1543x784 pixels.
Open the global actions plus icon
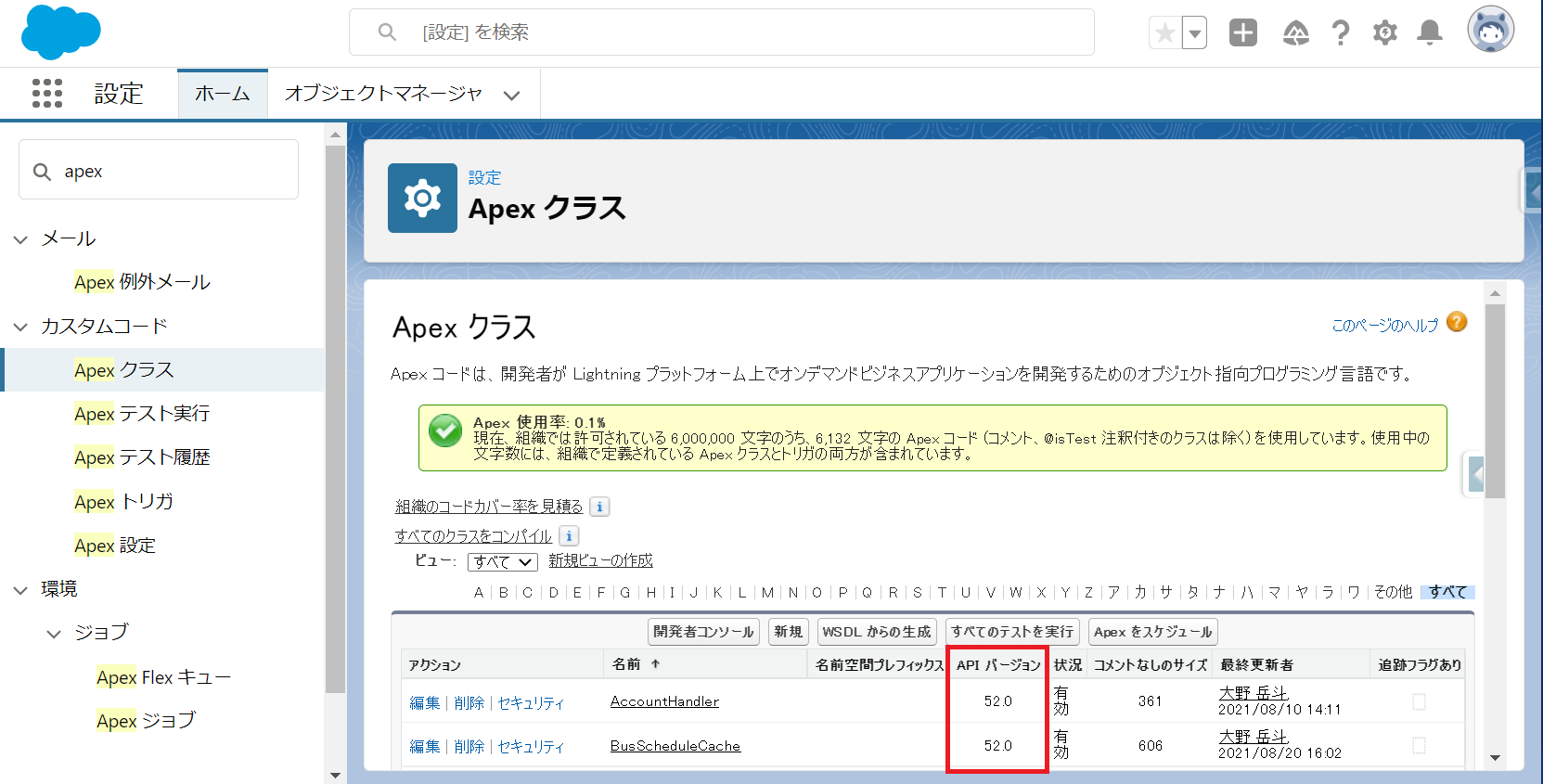click(x=1243, y=32)
